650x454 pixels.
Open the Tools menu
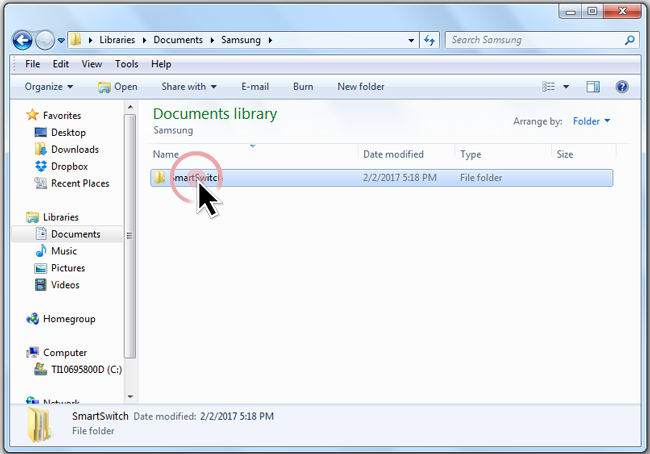click(126, 64)
